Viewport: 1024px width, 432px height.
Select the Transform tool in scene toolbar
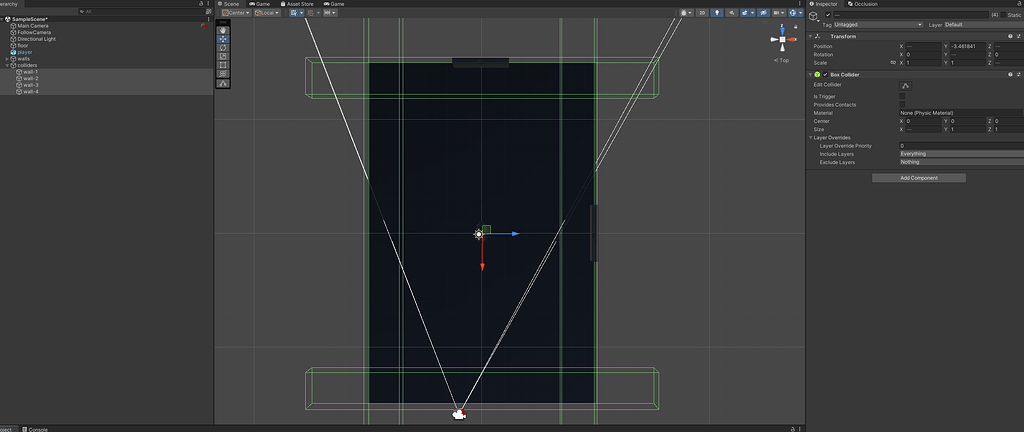coord(224,75)
